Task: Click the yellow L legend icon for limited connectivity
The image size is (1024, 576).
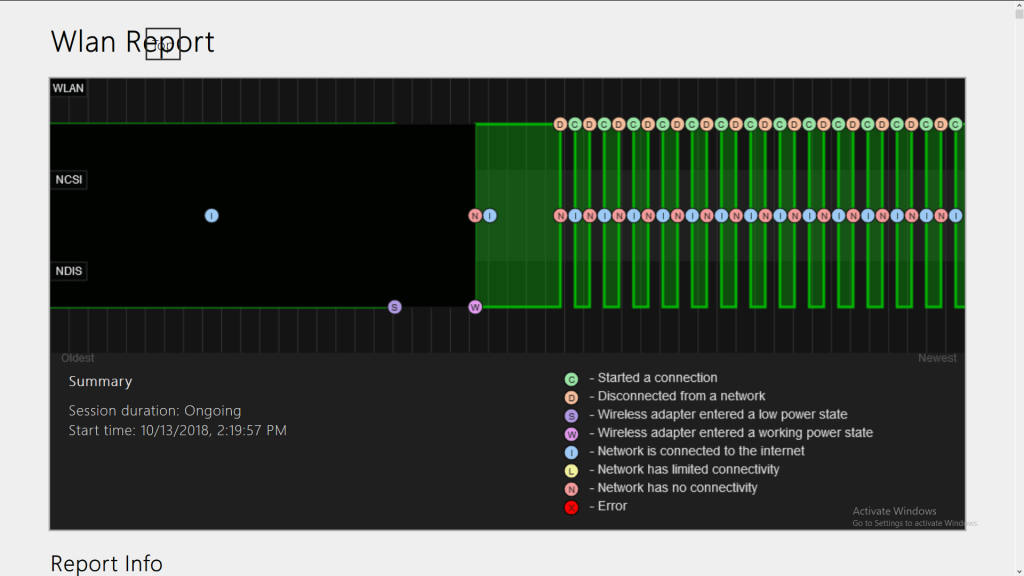Action: (x=571, y=470)
